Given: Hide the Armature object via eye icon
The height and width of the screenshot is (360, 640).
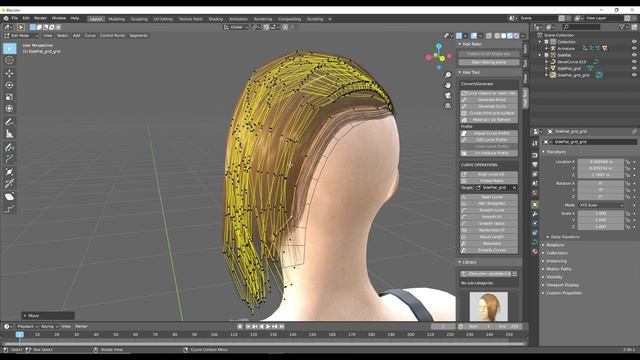Looking at the screenshot, I should pyautogui.click(x=634, y=48).
